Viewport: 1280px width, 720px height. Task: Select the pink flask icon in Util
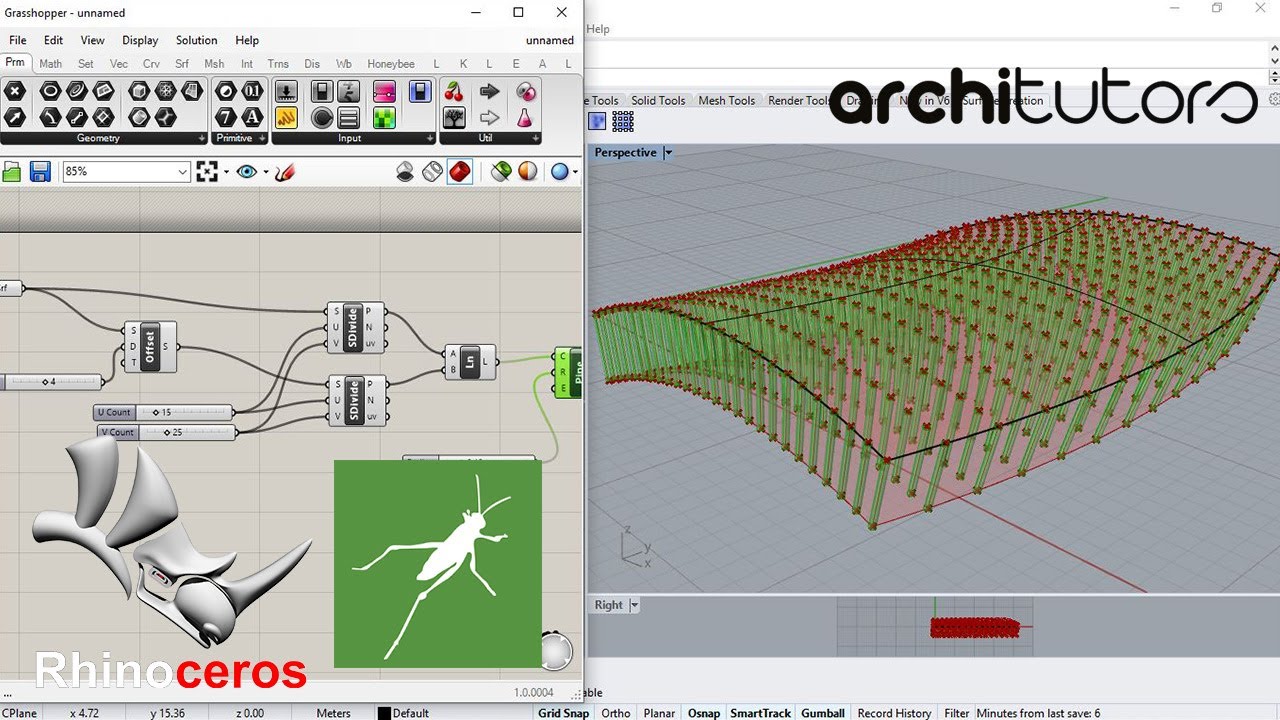pyautogui.click(x=525, y=117)
